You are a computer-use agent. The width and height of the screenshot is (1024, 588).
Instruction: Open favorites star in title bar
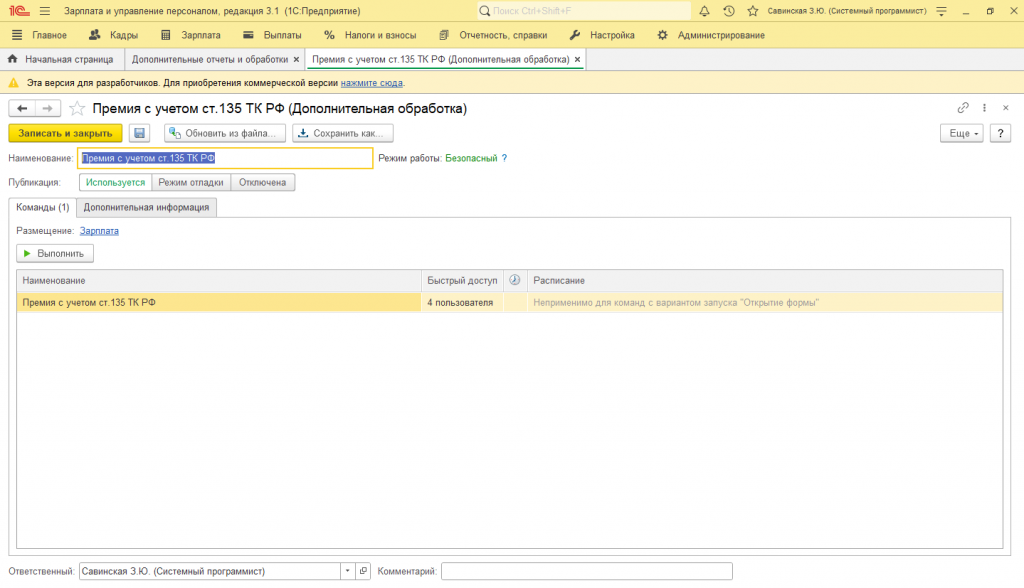click(753, 11)
